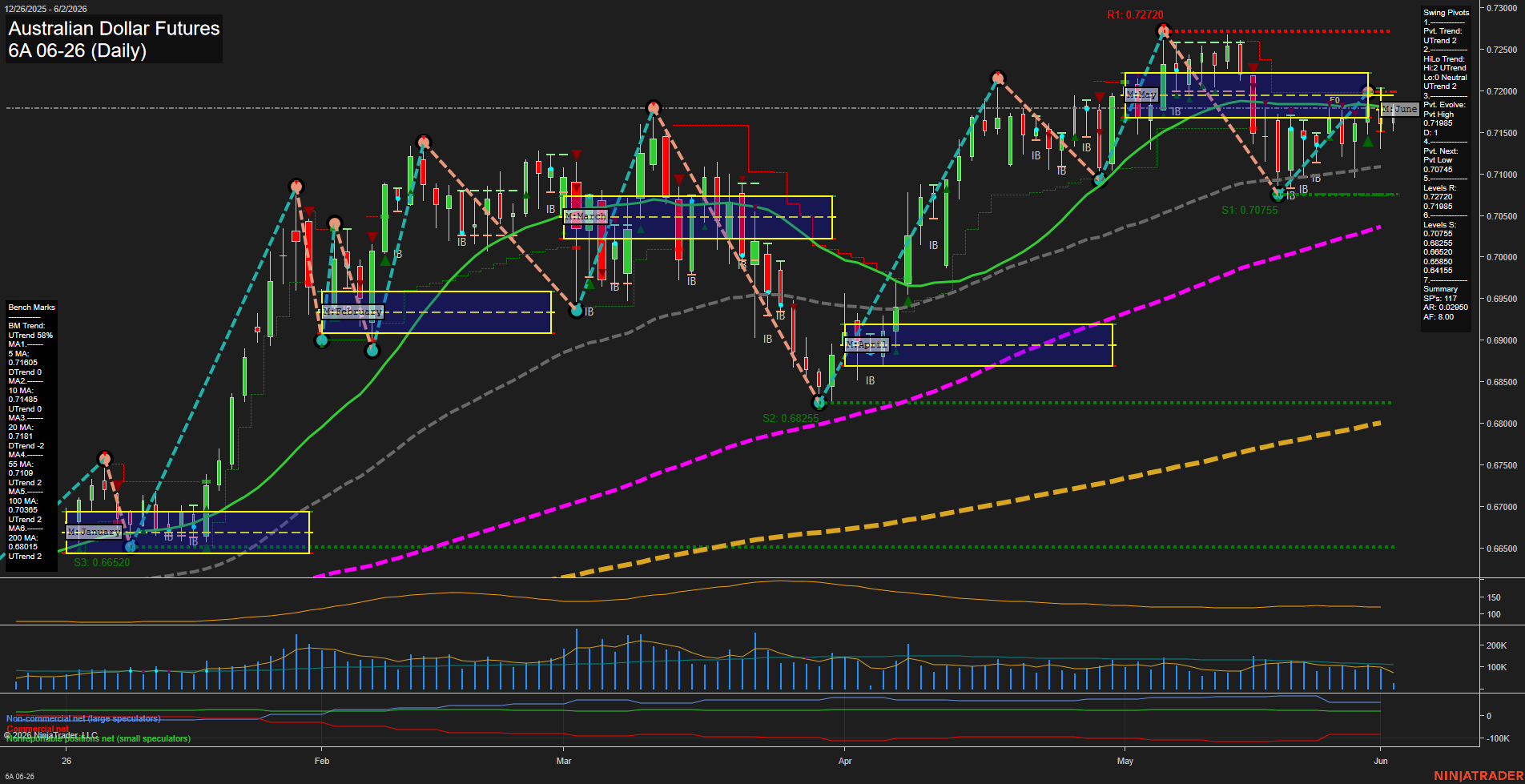The height and width of the screenshot is (784, 1525).
Task: Click the 150 axis label on indicator panel
Action: click(x=1494, y=598)
